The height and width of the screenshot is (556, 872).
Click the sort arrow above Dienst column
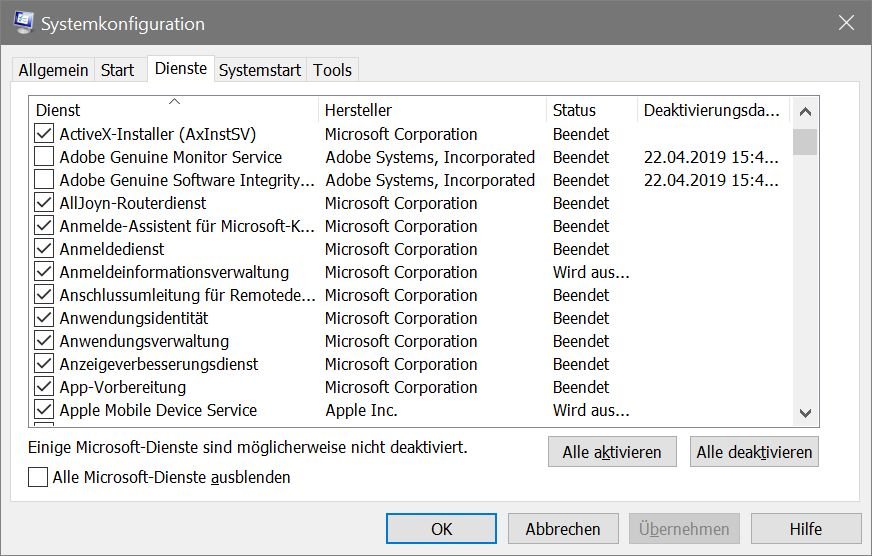[x=174, y=101]
